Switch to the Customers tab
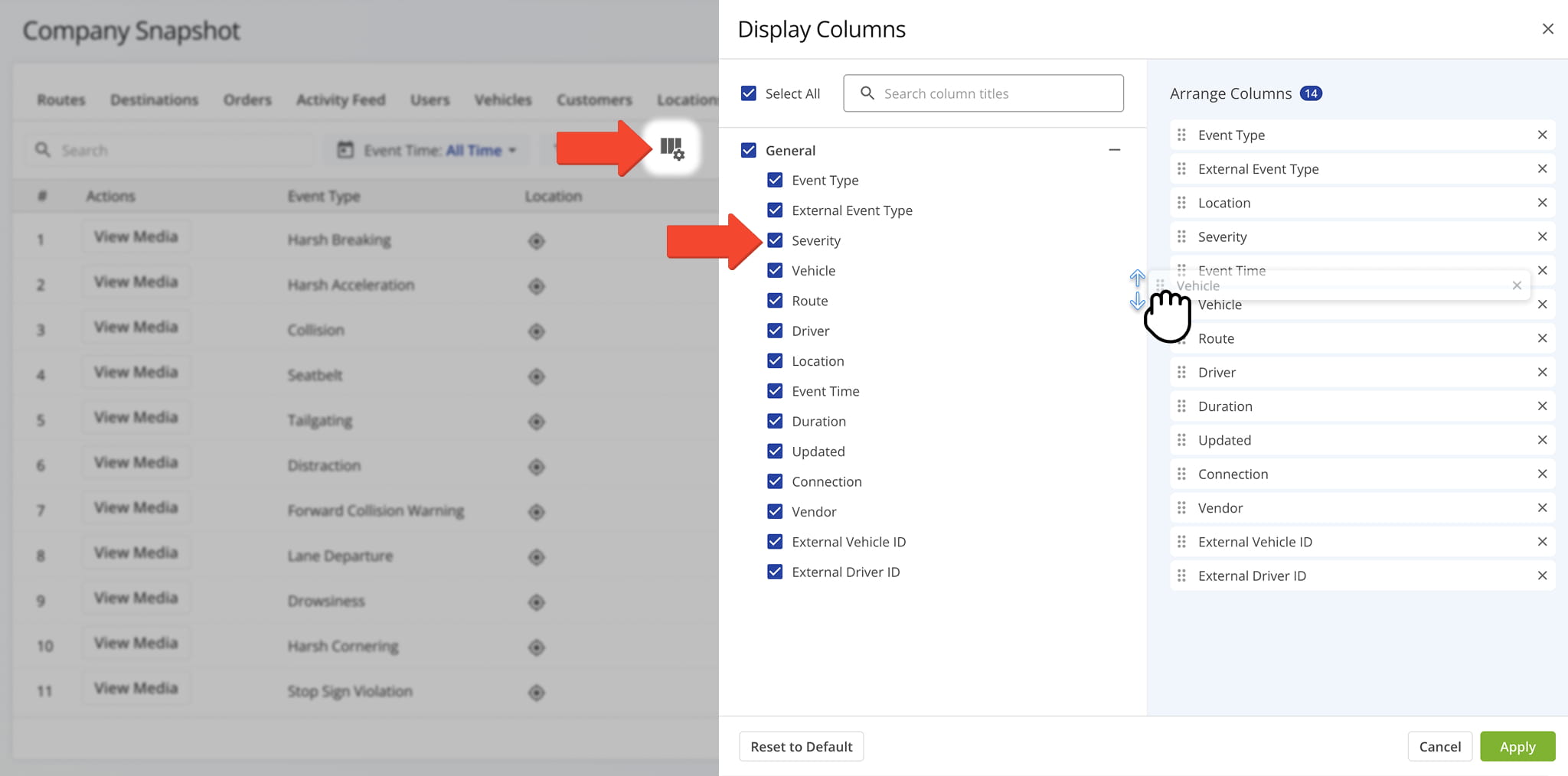1568x776 pixels. [x=594, y=100]
